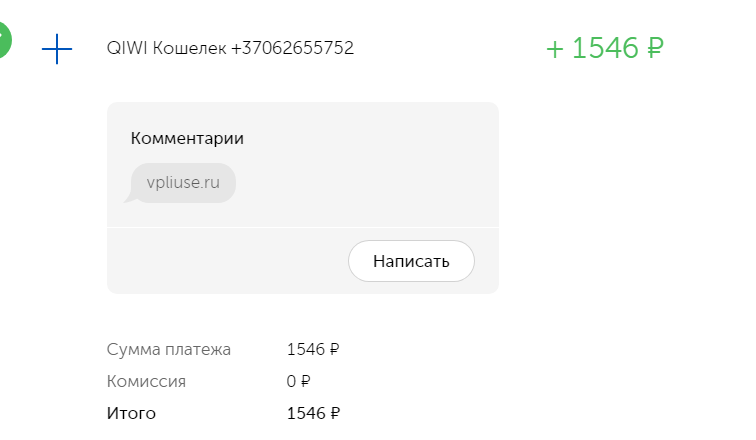Click the ruble sign in Сумма платежа amount

pos(335,349)
